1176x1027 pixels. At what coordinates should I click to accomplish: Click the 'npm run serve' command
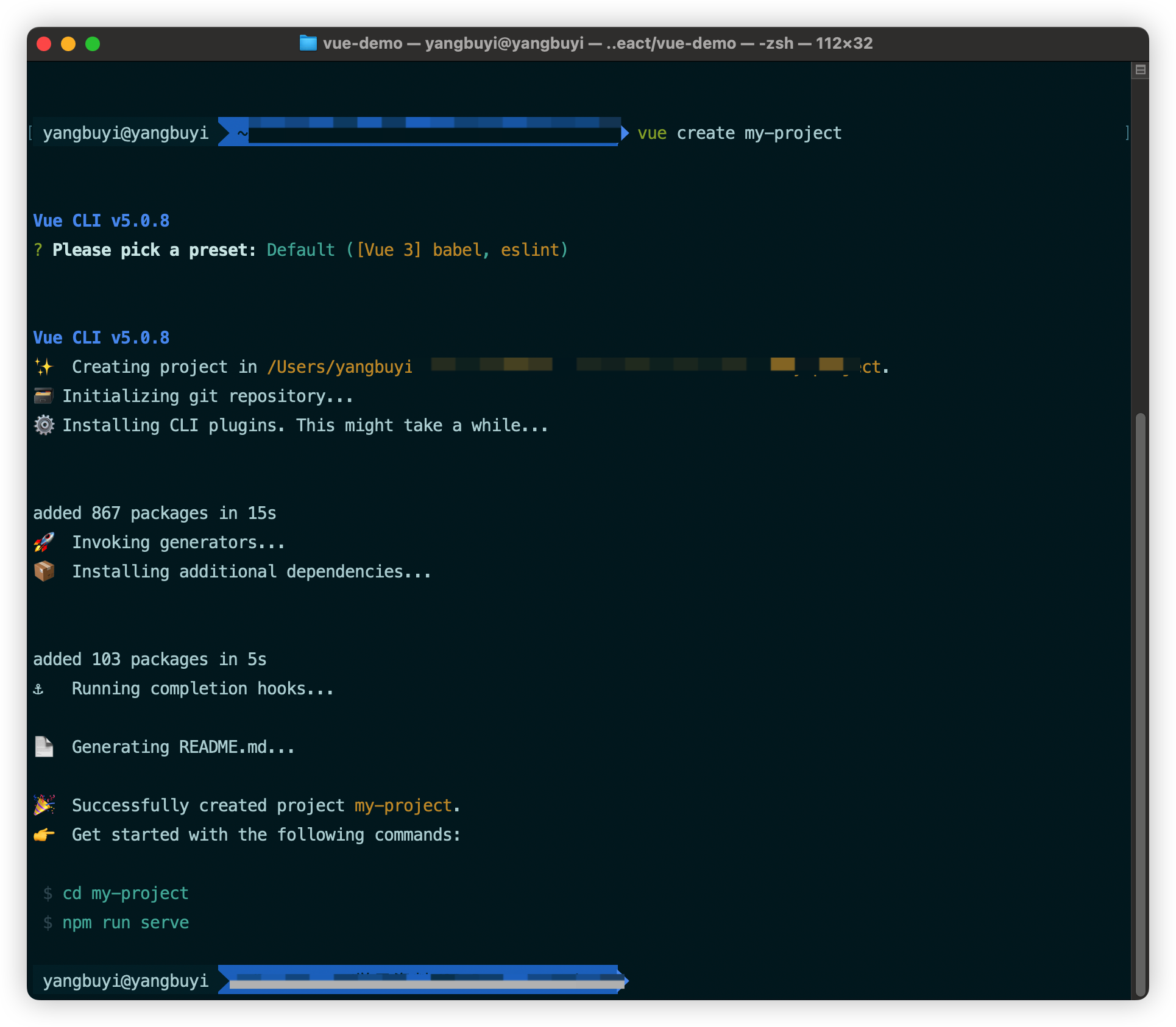126,922
